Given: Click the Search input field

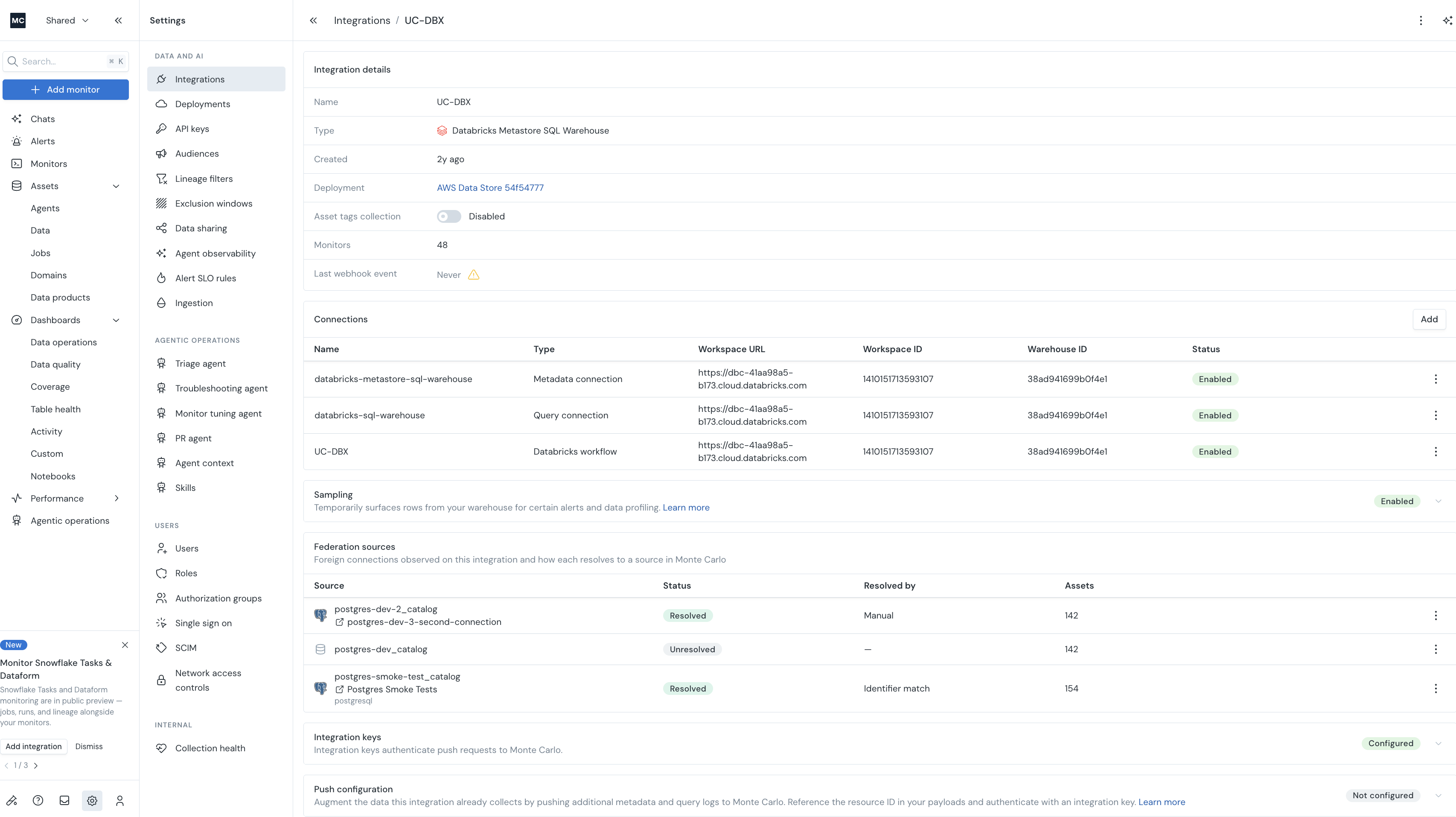Looking at the screenshot, I should [66, 61].
